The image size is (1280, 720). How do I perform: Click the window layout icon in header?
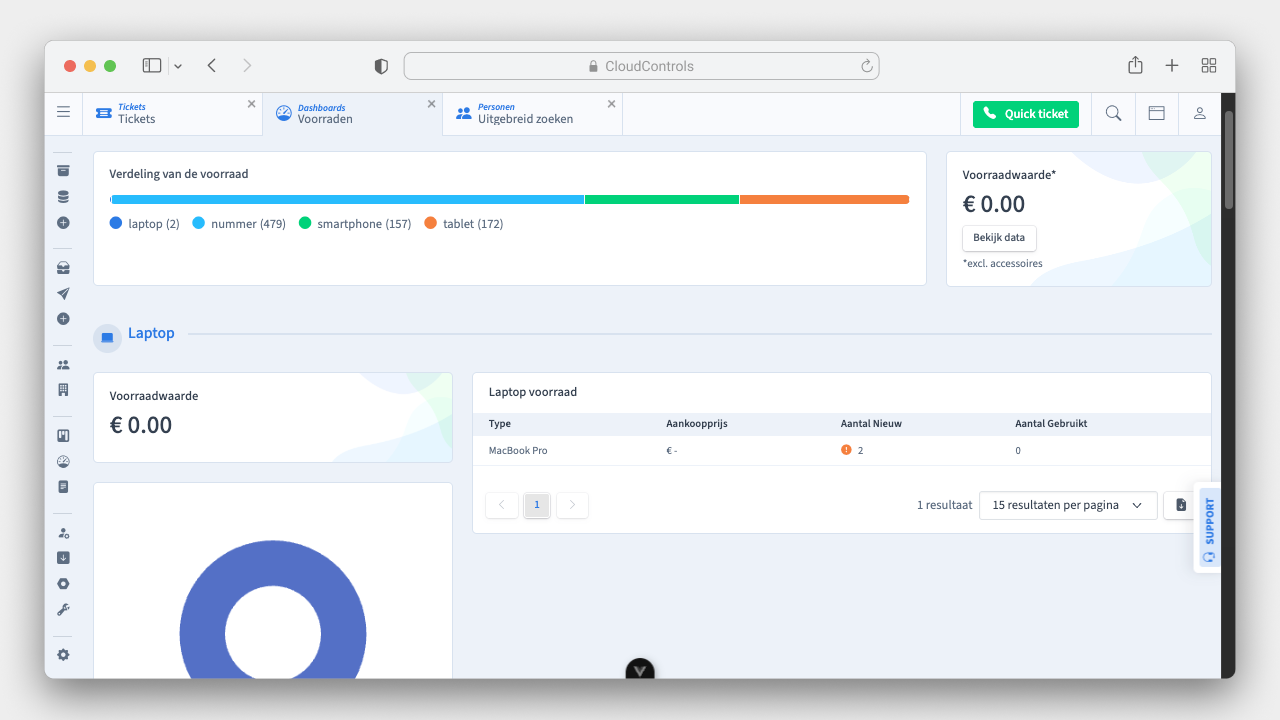[x=1156, y=114]
